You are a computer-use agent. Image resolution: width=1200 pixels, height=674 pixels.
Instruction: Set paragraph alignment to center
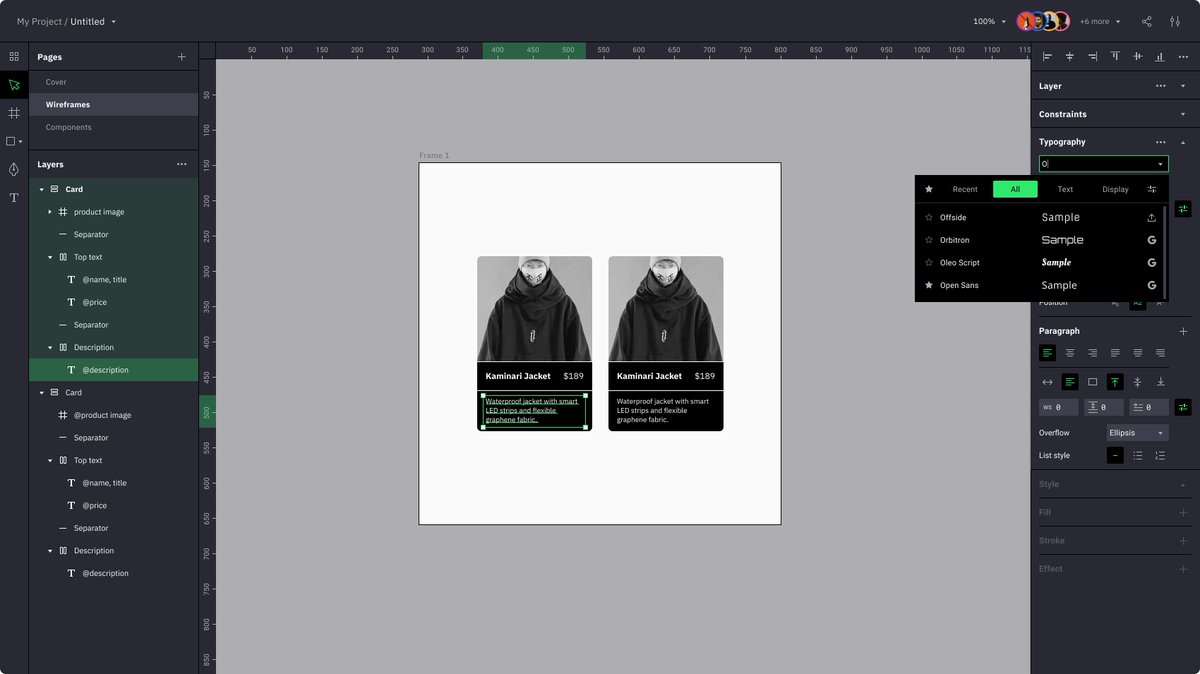click(1070, 353)
